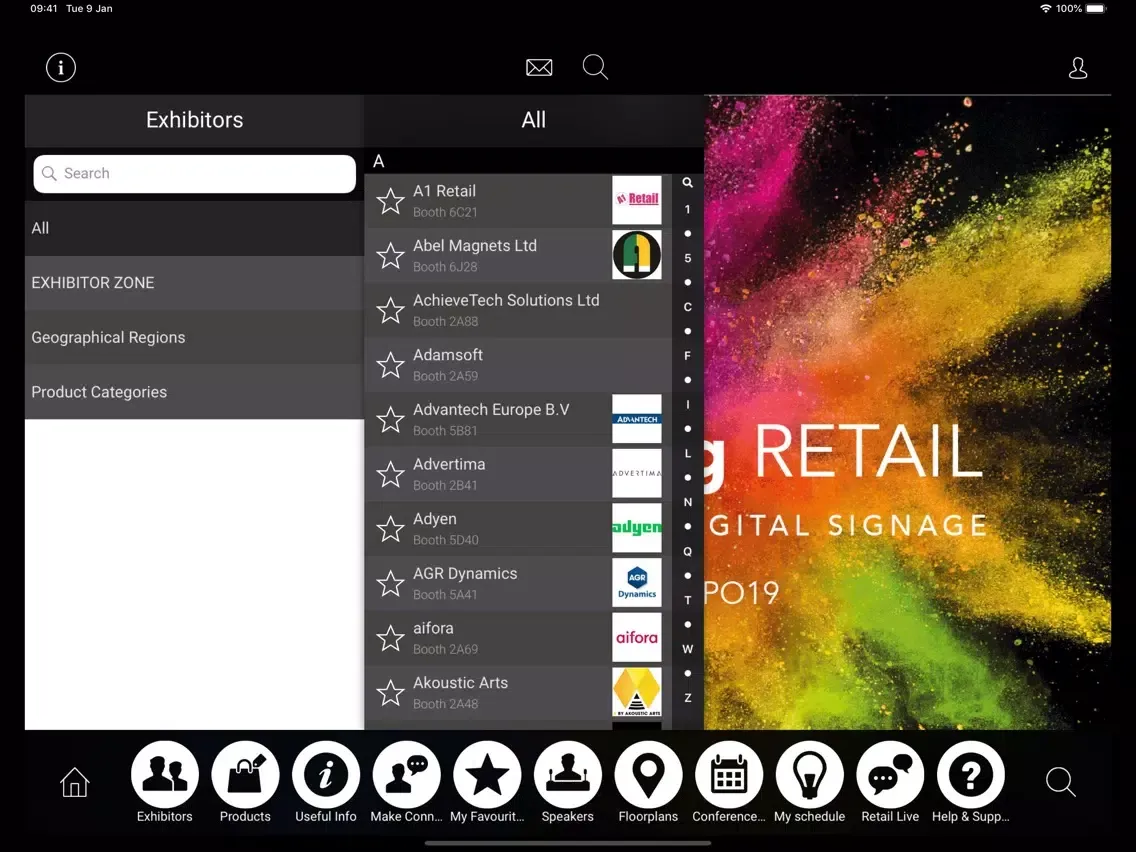The height and width of the screenshot is (852, 1136).
Task: Open the aifora exhibitor entry
Action: point(518,638)
